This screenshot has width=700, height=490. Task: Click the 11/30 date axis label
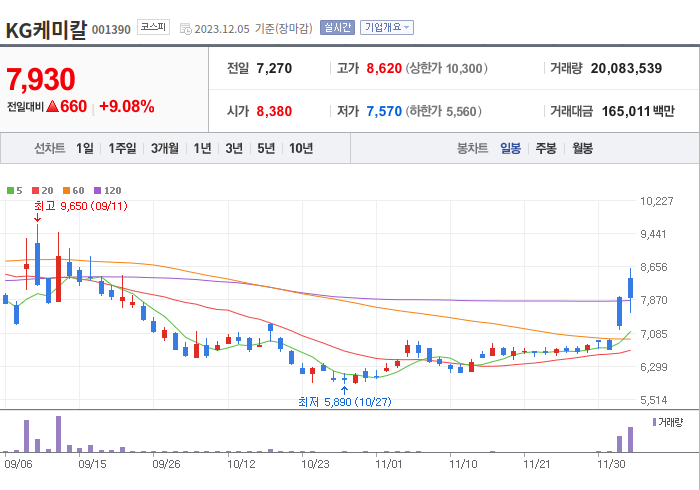(611, 464)
